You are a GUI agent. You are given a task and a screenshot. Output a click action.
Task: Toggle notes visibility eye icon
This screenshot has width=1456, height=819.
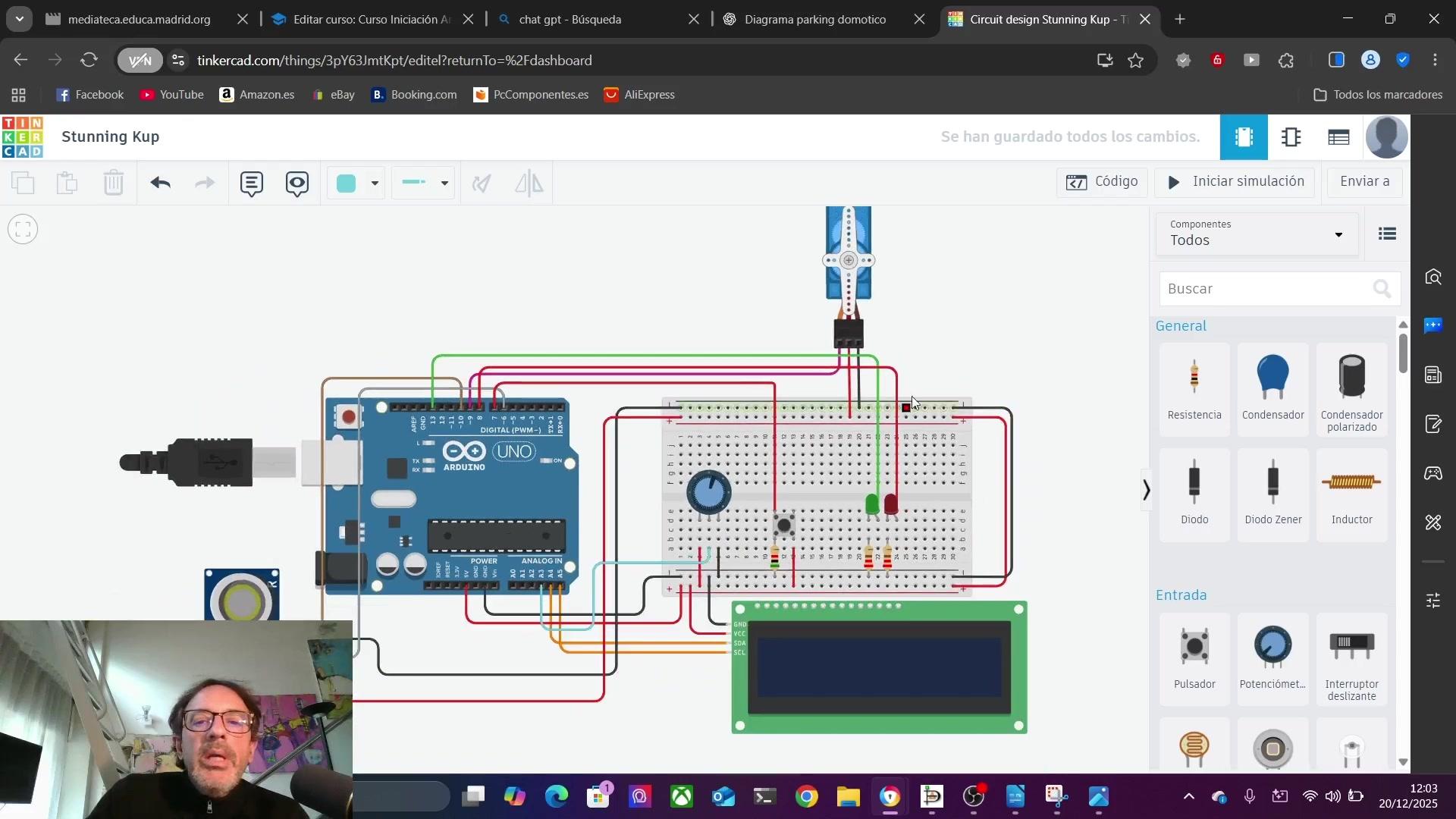(297, 183)
